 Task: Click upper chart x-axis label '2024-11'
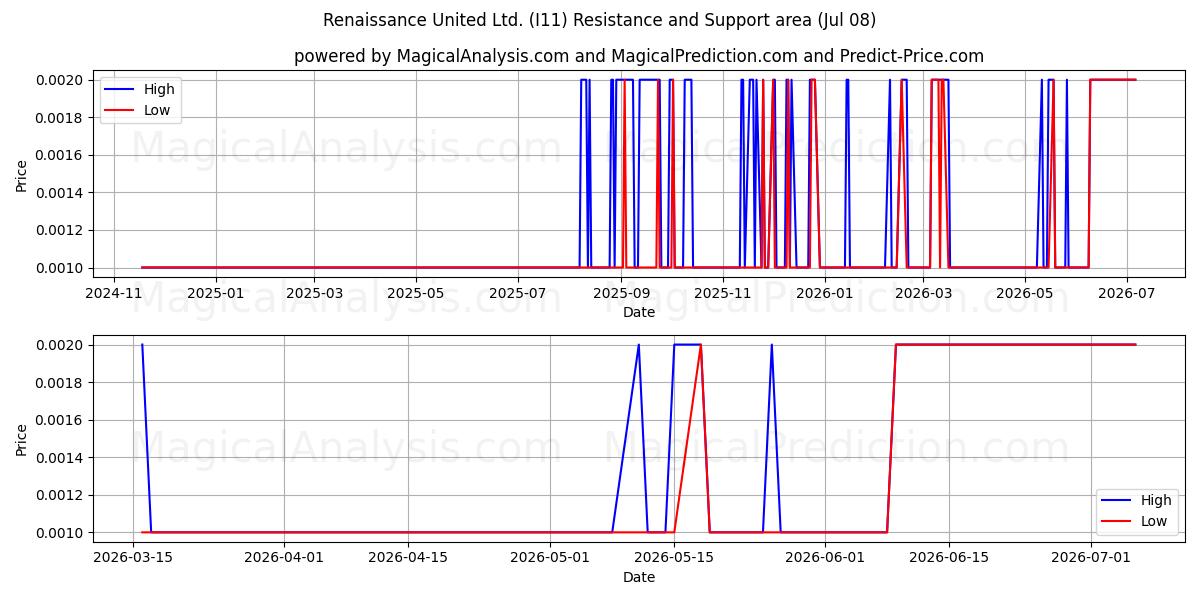coord(113,294)
